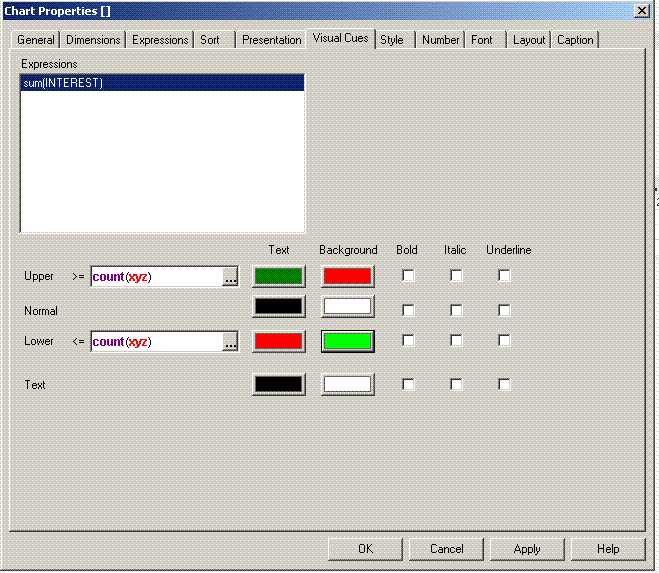The image size is (659, 573).
Task: Open the Style tab
Action: (395, 40)
